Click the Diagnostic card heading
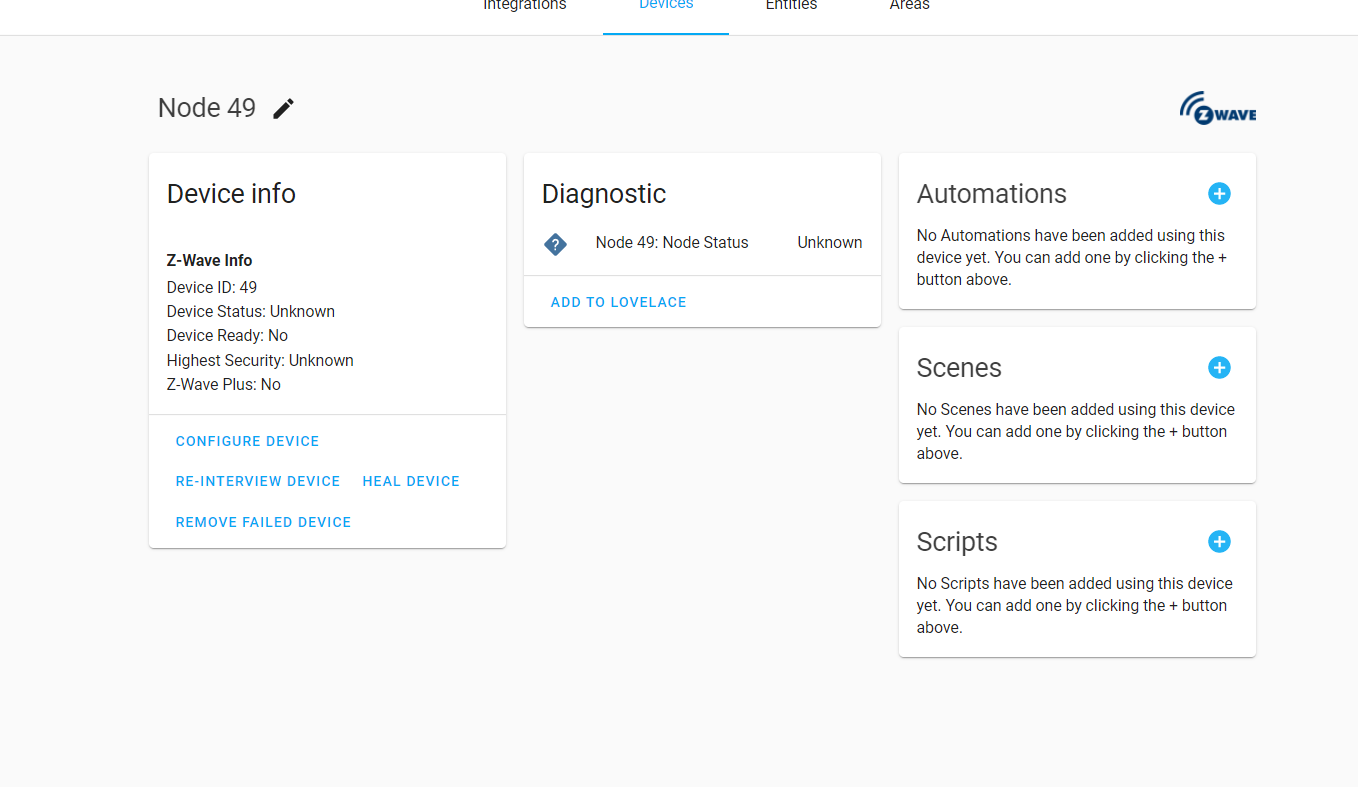Image resolution: width=1358 pixels, height=787 pixels. (604, 194)
